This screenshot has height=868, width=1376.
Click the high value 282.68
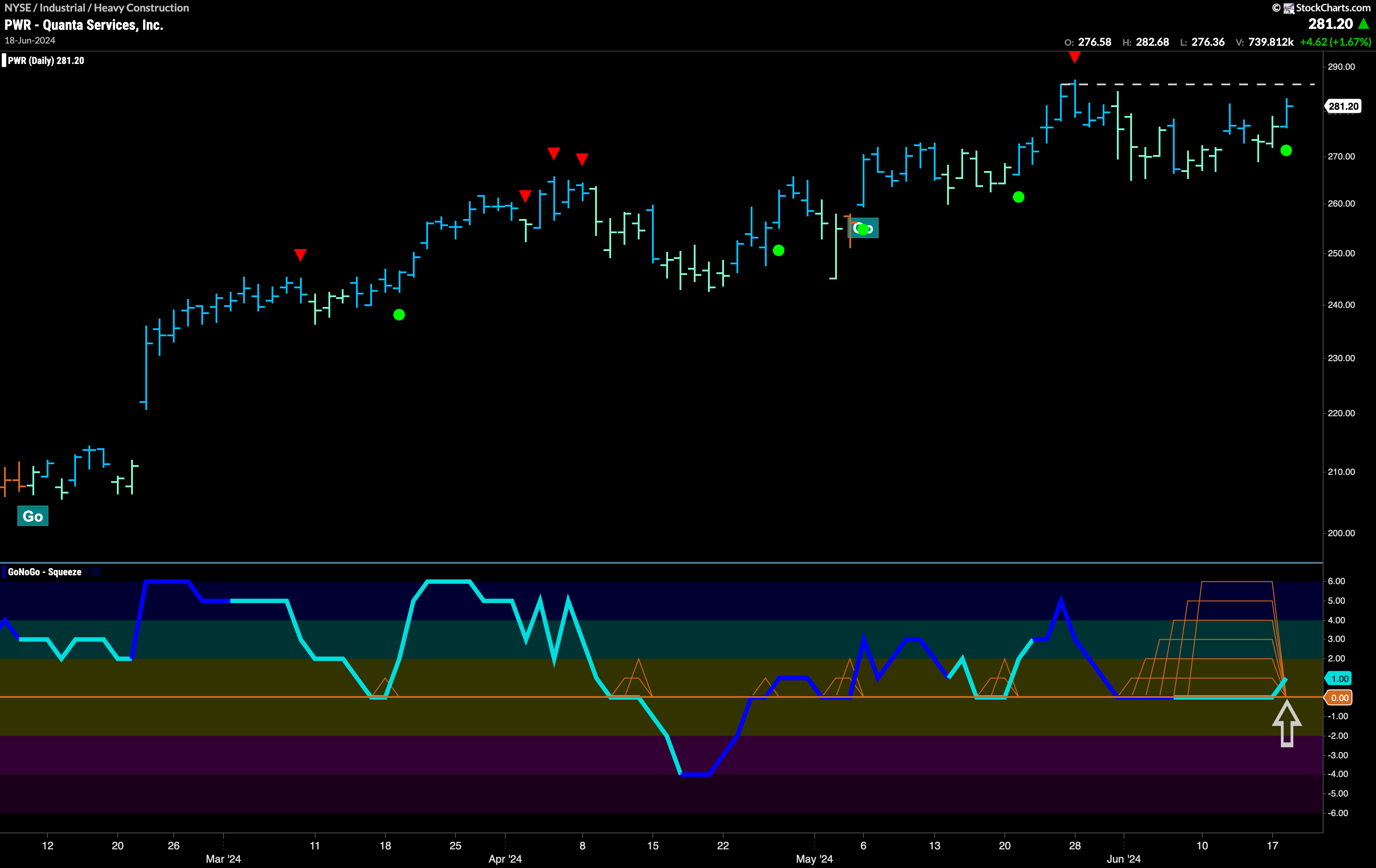1152,42
